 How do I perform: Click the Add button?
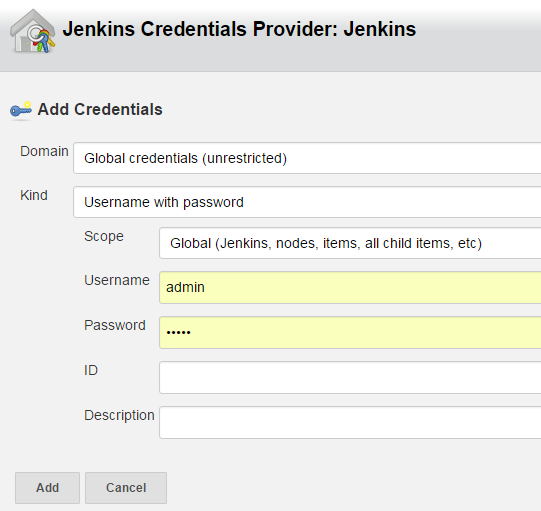coord(47,488)
